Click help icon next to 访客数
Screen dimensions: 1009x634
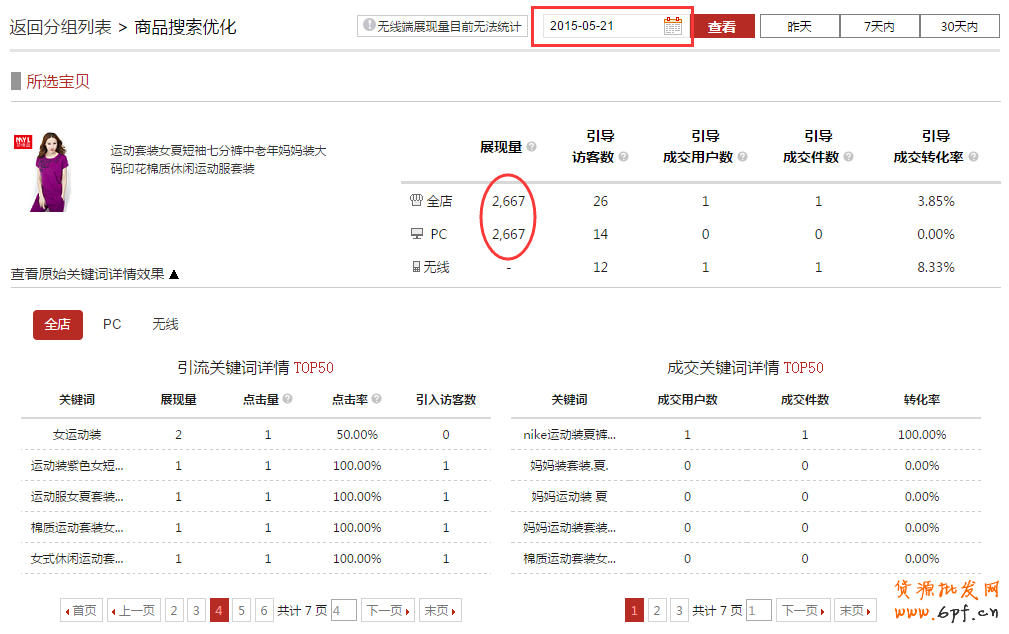pyautogui.click(x=623, y=157)
